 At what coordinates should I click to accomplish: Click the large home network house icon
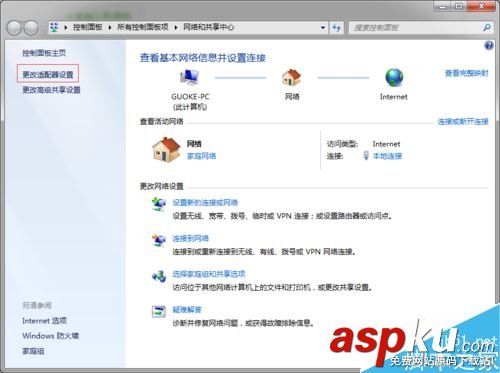click(x=166, y=149)
